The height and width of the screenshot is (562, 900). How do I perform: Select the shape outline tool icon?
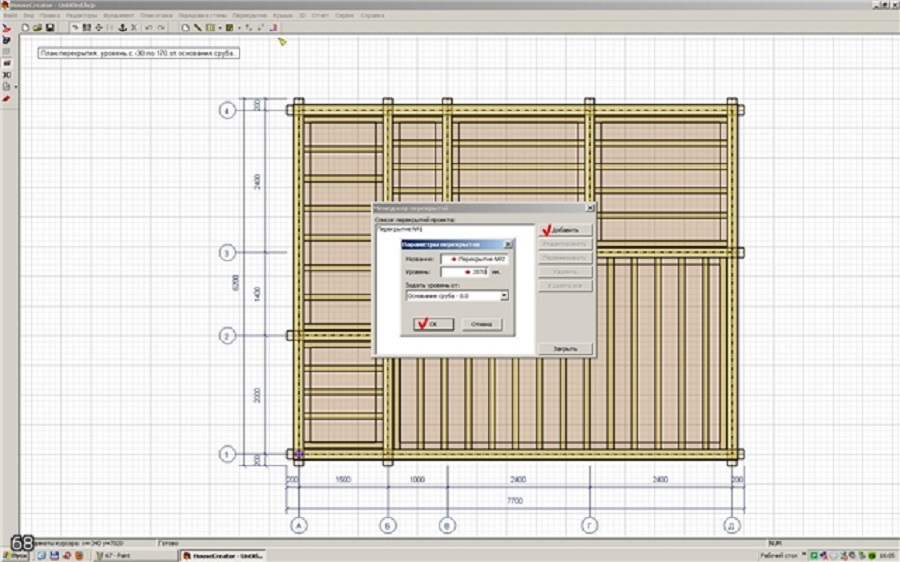pos(185,28)
